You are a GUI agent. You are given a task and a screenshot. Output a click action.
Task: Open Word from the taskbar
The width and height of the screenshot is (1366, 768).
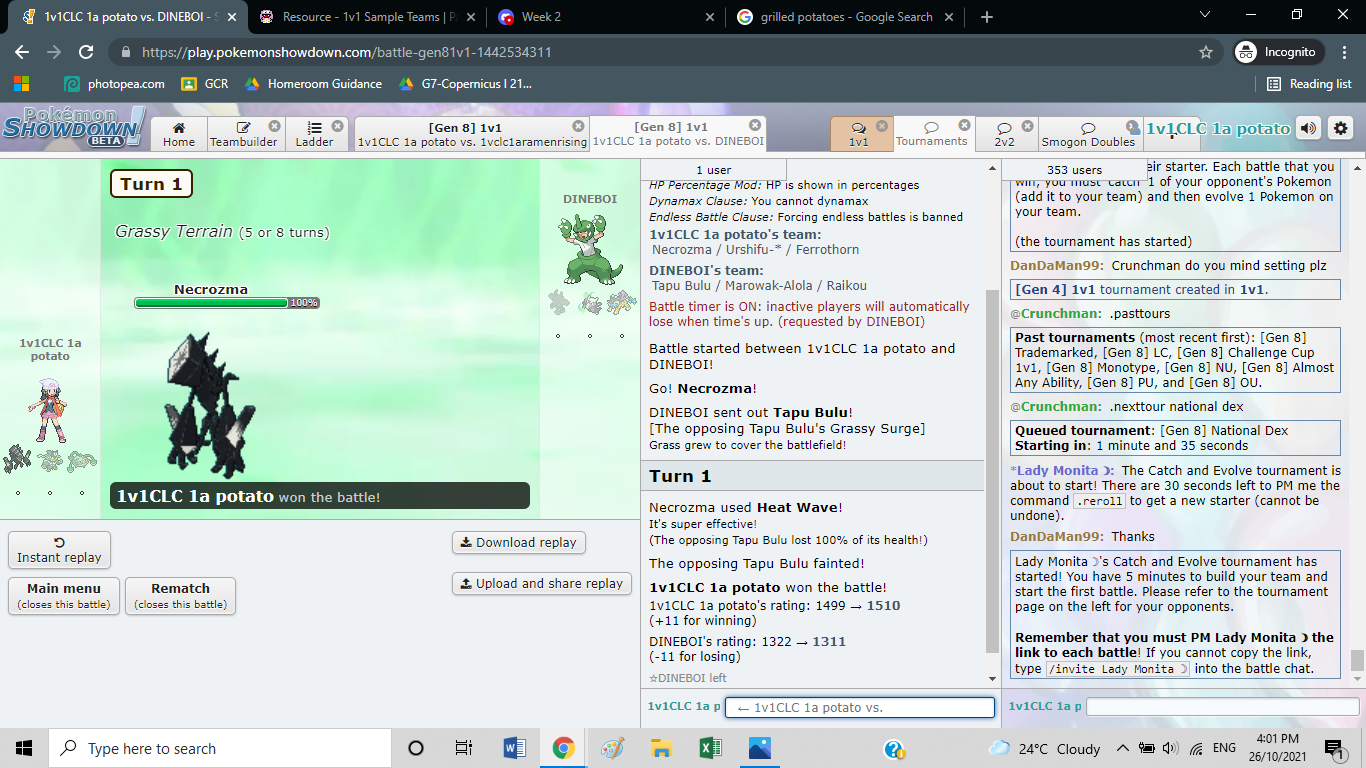[514, 748]
